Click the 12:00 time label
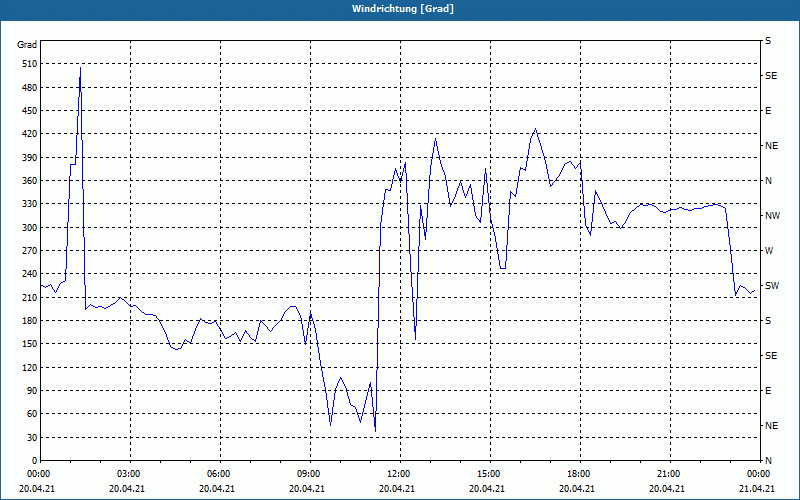 pos(397,474)
